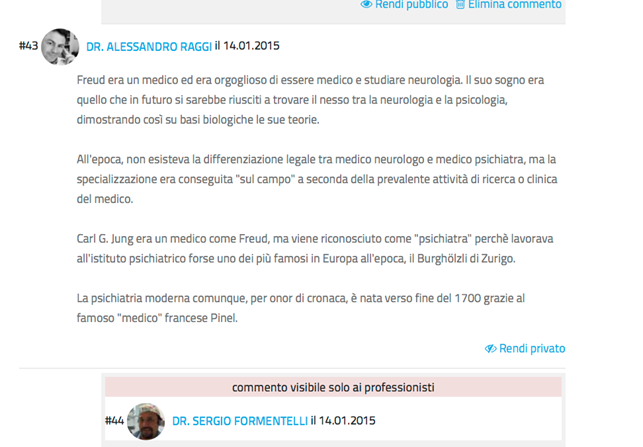
Task: Click comment number #44
Action: (114, 421)
